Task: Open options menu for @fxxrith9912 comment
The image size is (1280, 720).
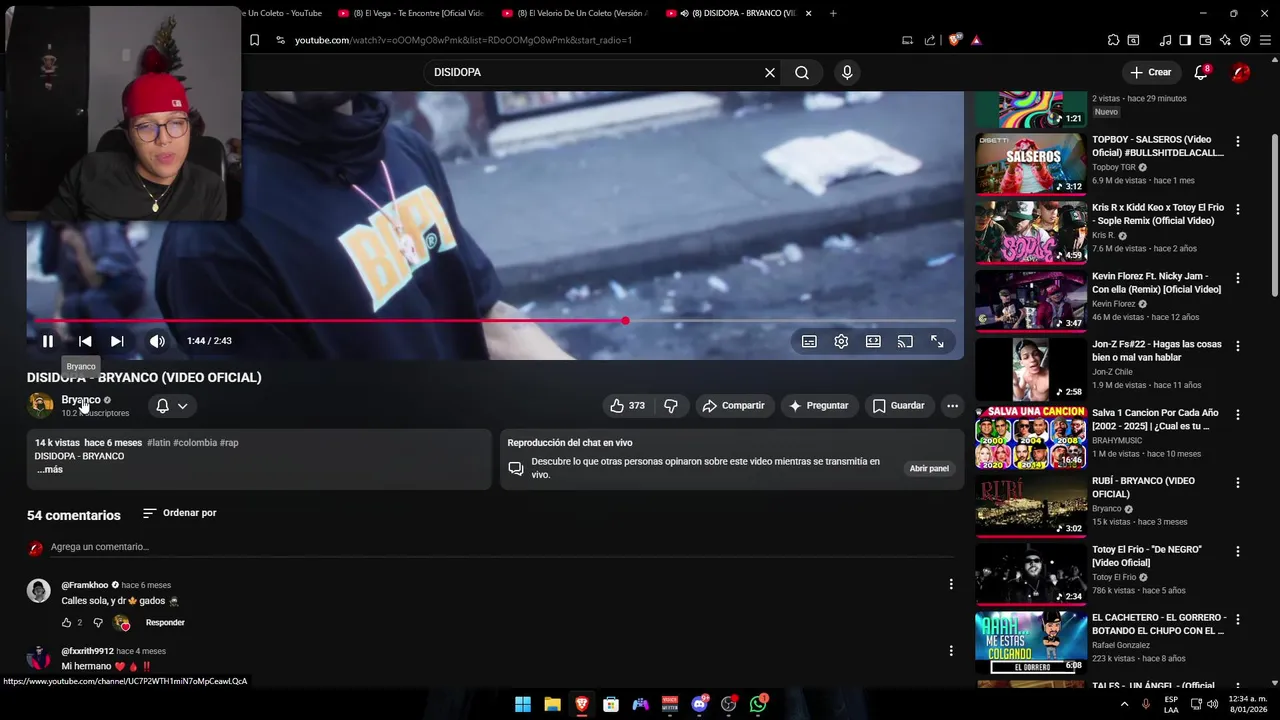Action: (x=951, y=651)
